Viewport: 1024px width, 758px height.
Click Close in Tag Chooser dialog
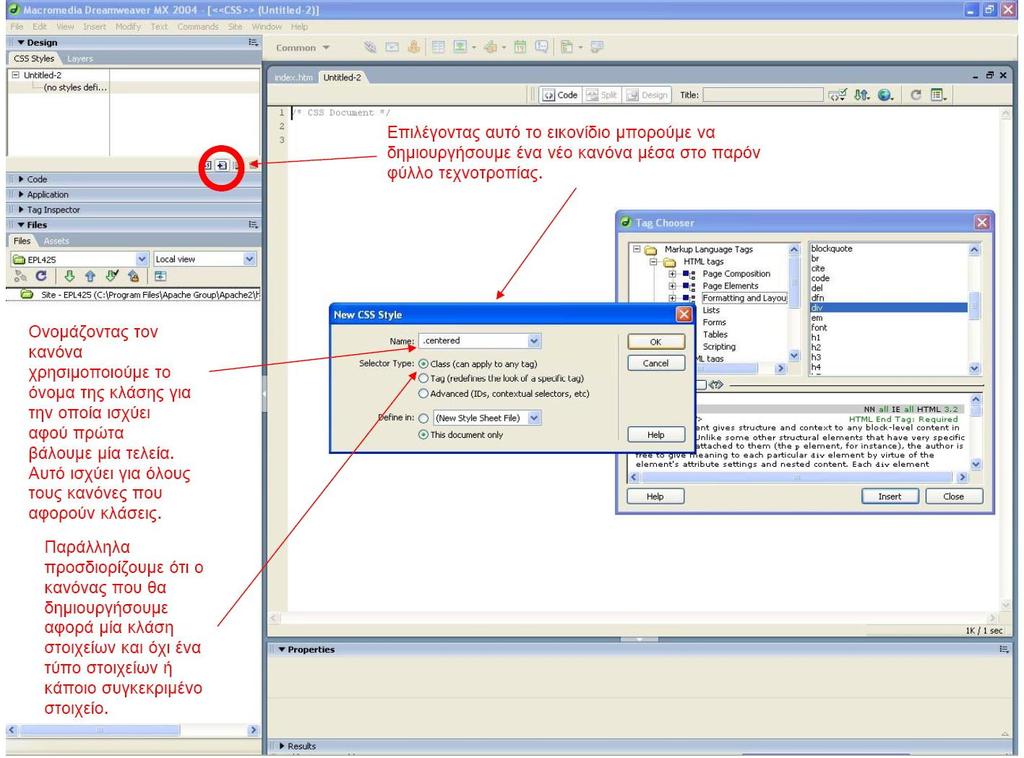[x=953, y=496]
